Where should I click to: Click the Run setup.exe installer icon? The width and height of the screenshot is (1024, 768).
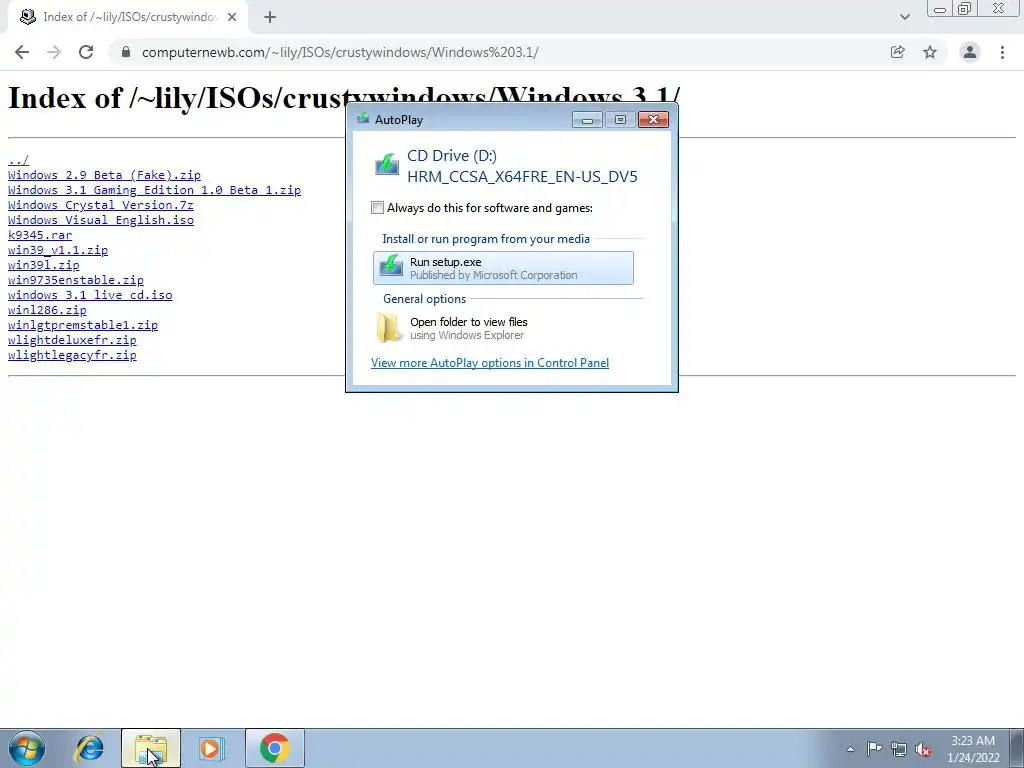pos(391,268)
